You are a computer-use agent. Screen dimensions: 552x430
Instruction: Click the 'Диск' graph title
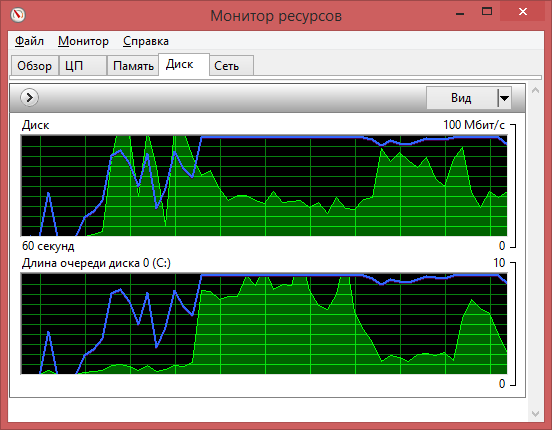point(36,125)
